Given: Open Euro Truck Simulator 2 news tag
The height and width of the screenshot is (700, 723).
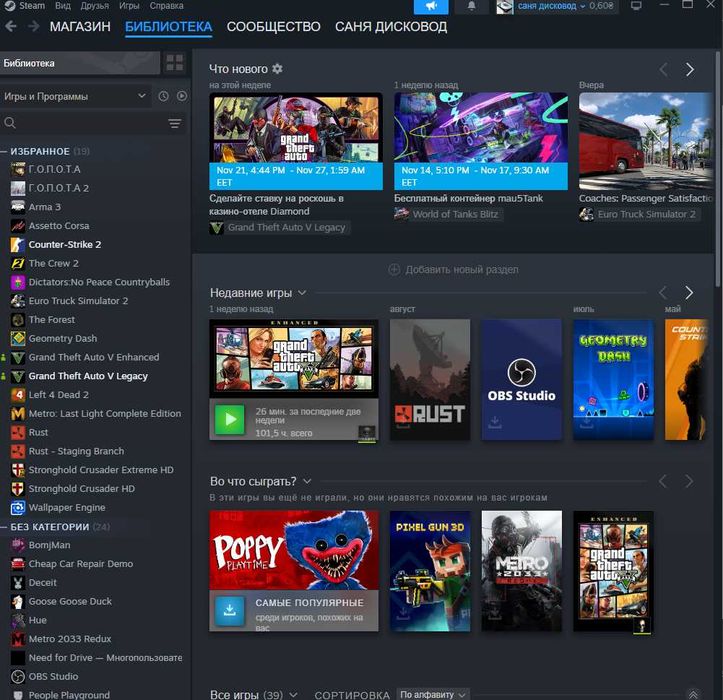Looking at the screenshot, I should coord(640,214).
